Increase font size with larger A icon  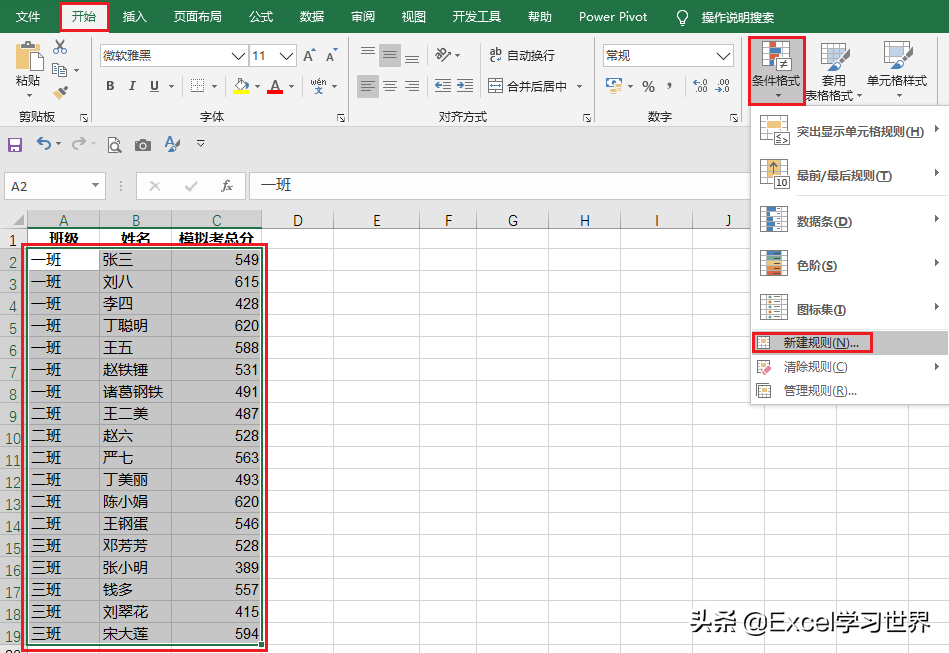309,56
